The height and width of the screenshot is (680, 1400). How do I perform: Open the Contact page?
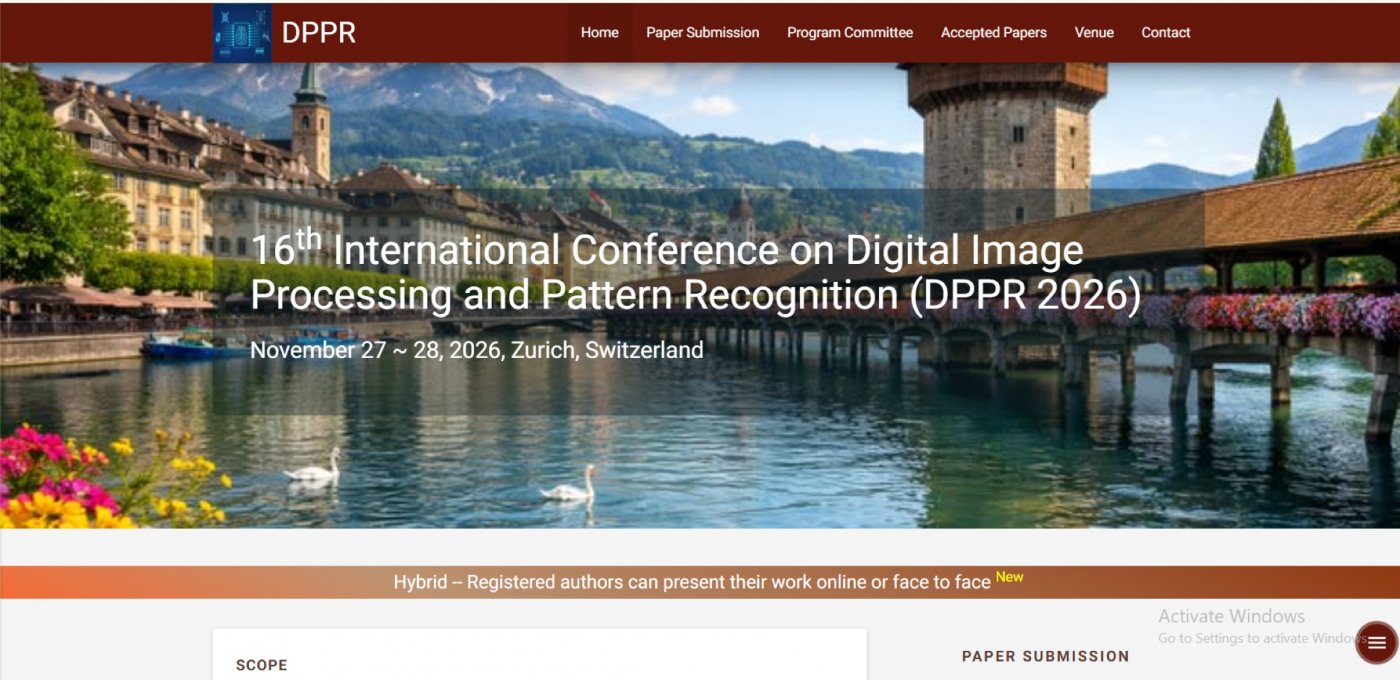click(x=1166, y=33)
